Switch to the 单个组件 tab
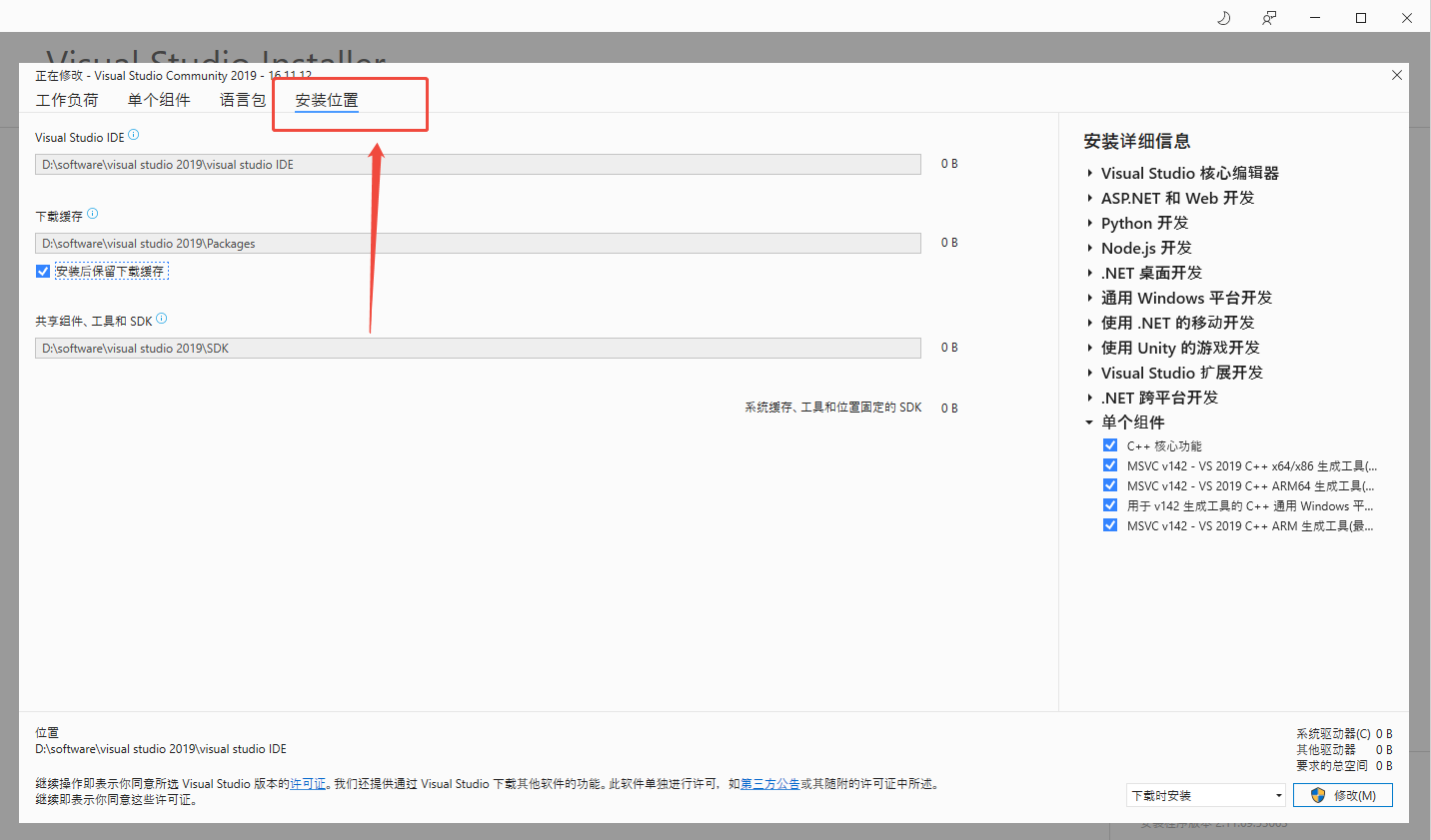1431x840 pixels. [159, 100]
